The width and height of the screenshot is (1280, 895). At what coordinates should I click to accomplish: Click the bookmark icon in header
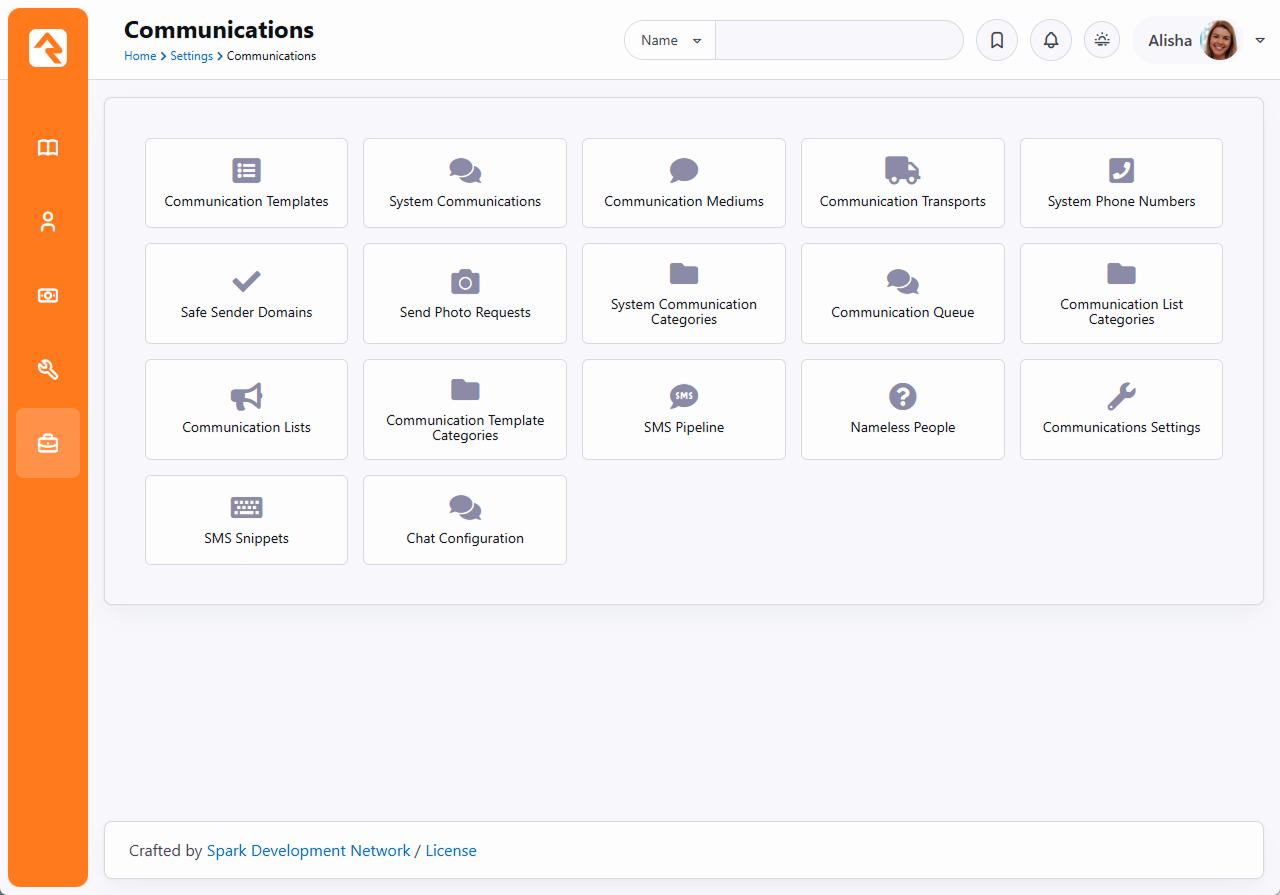coord(997,41)
